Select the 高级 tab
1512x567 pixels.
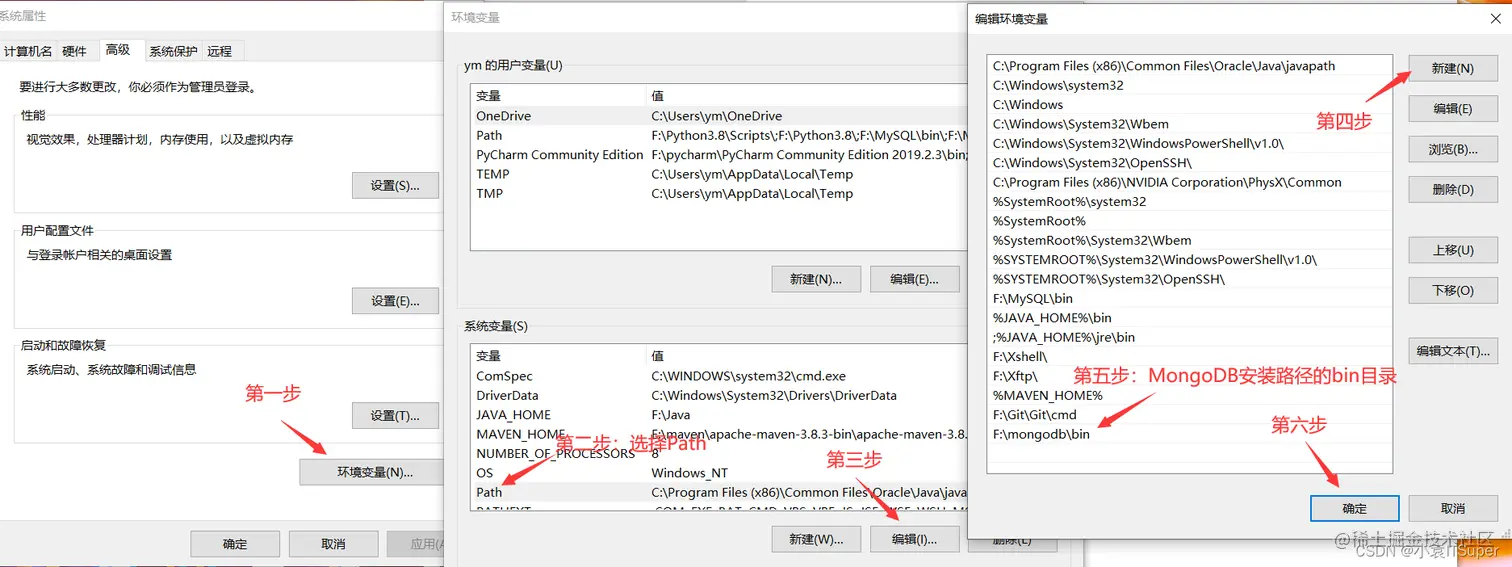(118, 49)
